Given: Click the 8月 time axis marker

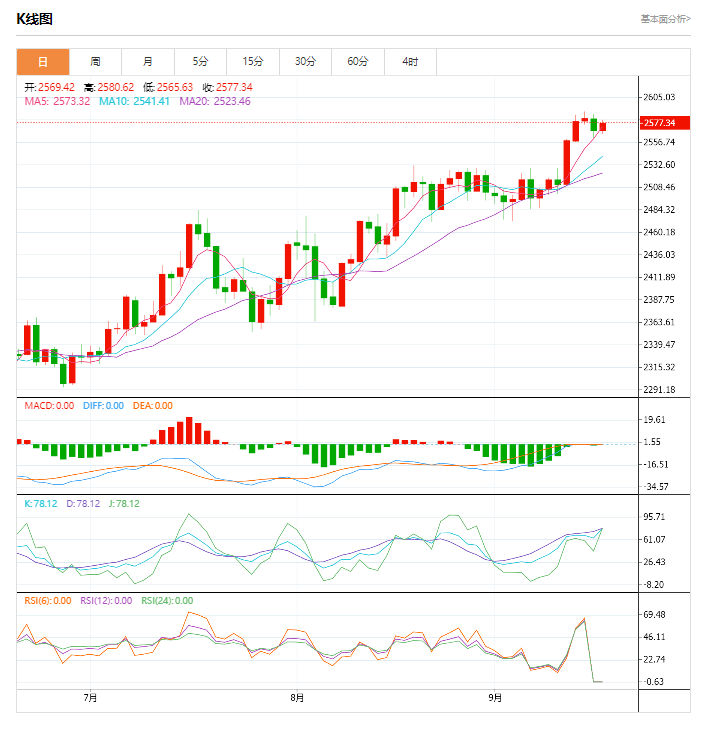Looking at the screenshot, I should pos(296,697).
